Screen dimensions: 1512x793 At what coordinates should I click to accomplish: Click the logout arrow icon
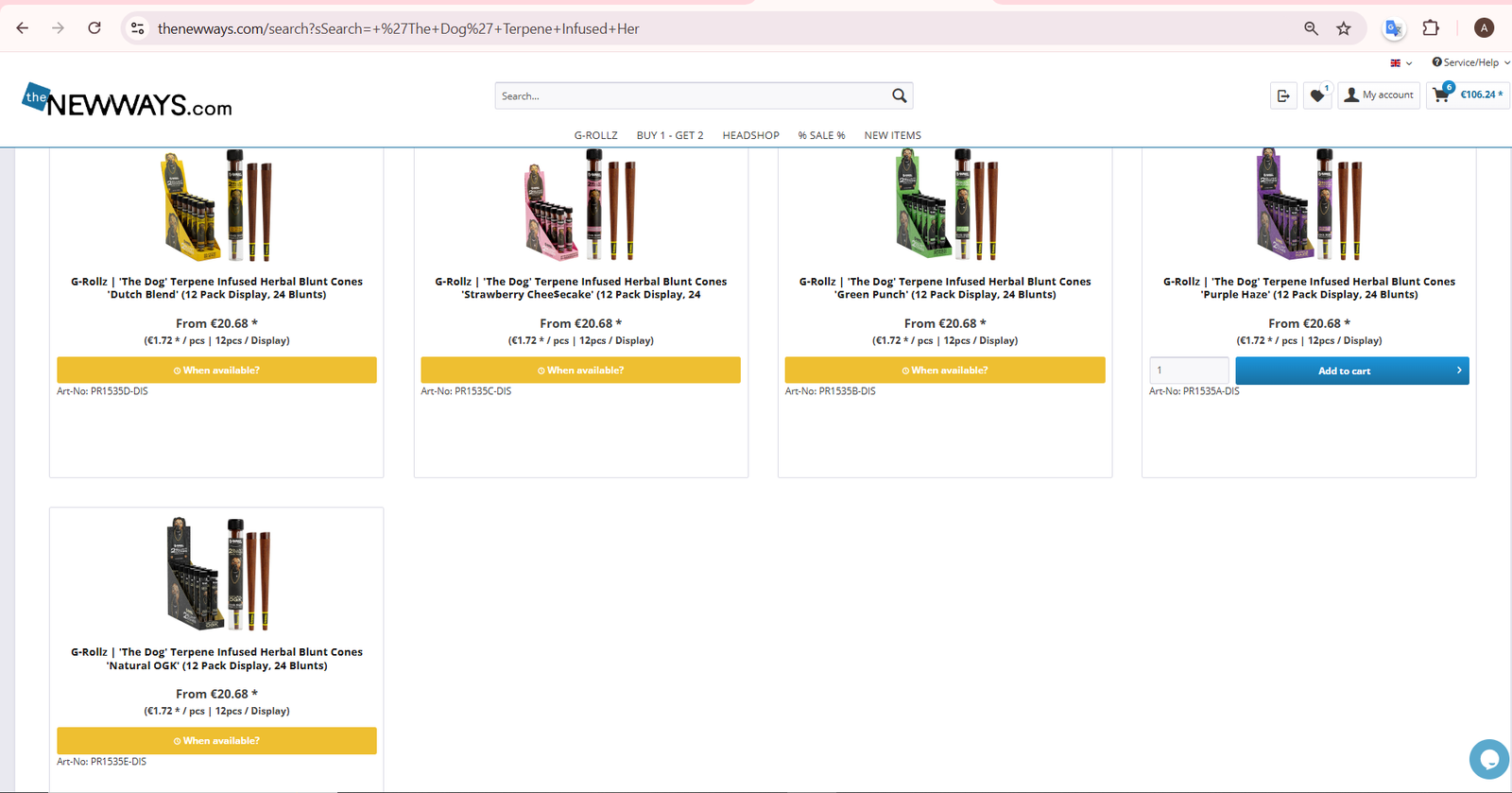point(1283,95)
